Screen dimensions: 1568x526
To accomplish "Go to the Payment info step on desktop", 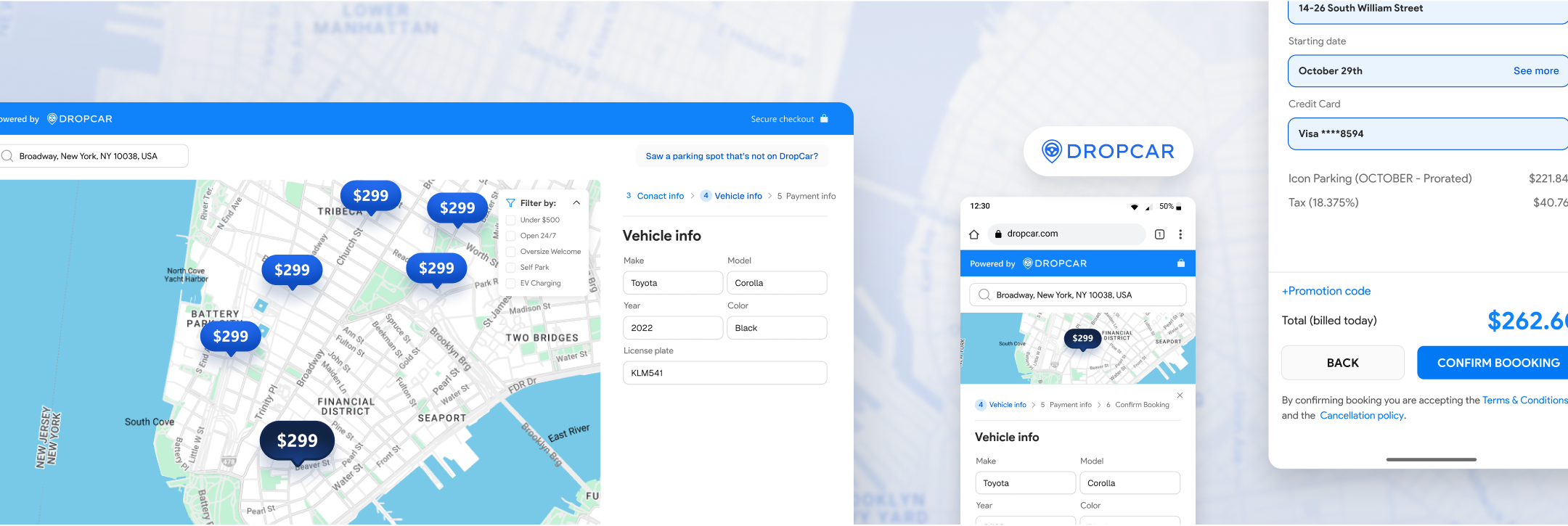I will coord(806,196).
